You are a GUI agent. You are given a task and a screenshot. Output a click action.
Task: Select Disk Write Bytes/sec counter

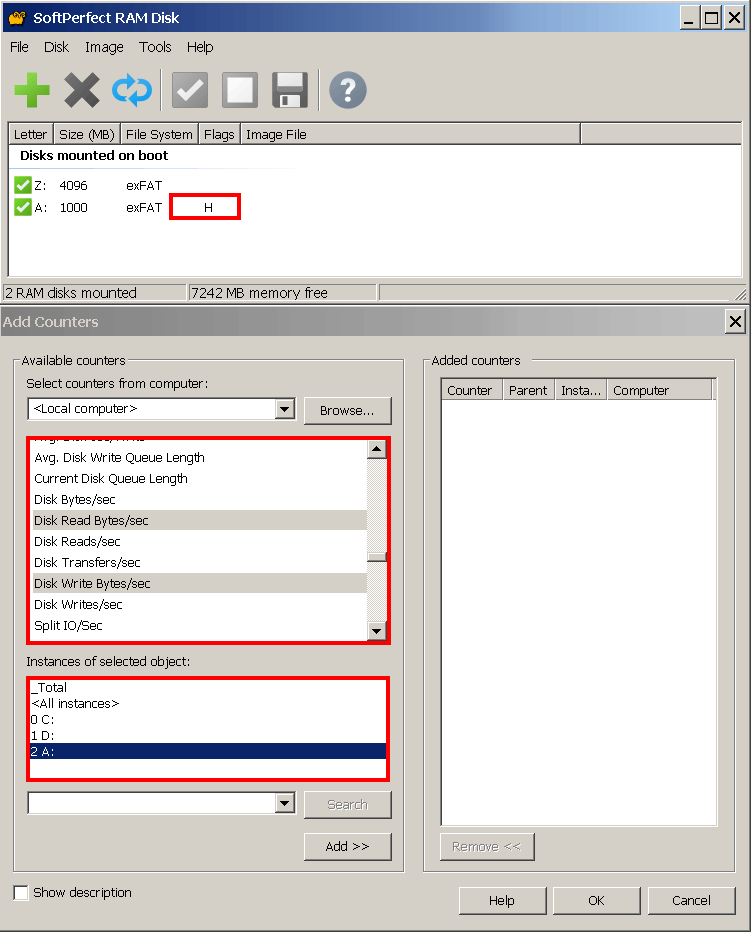click(x=200, y=583)
